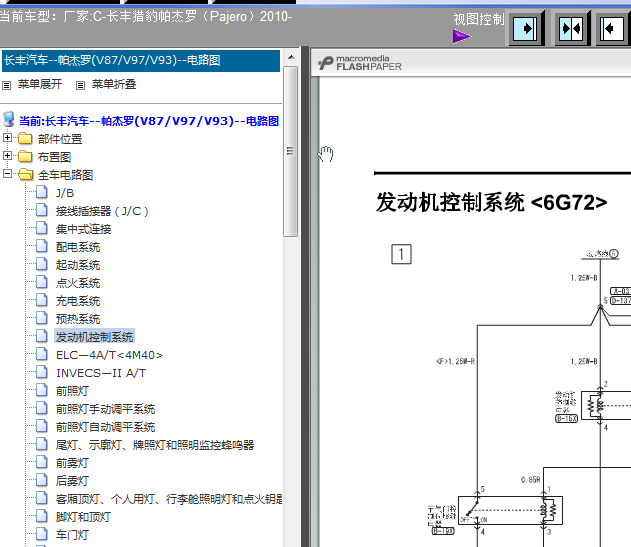
Task: Open the J/B circuit diagram
Action: coord(65,193)
